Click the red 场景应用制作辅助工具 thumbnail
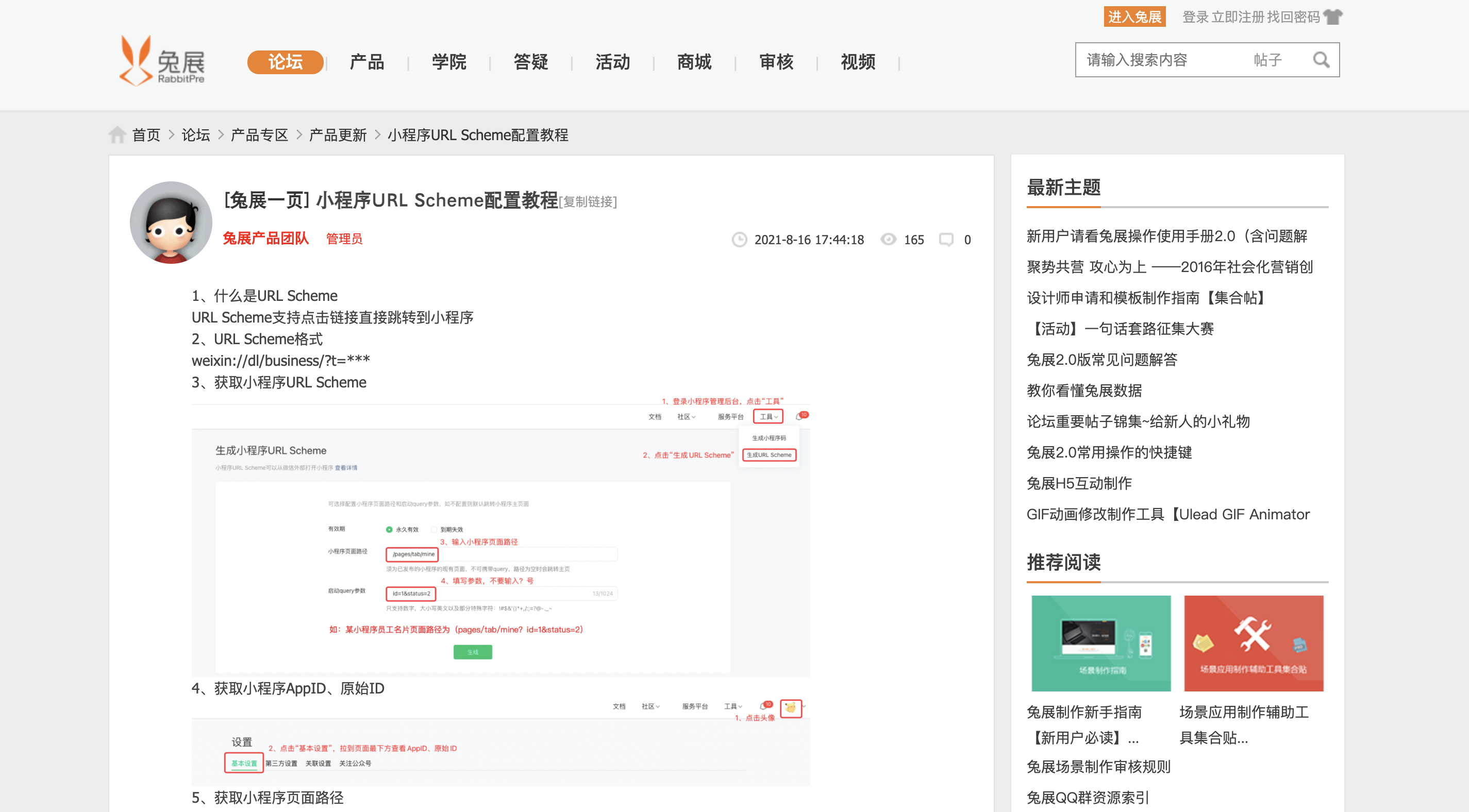 pos(1254,643)
